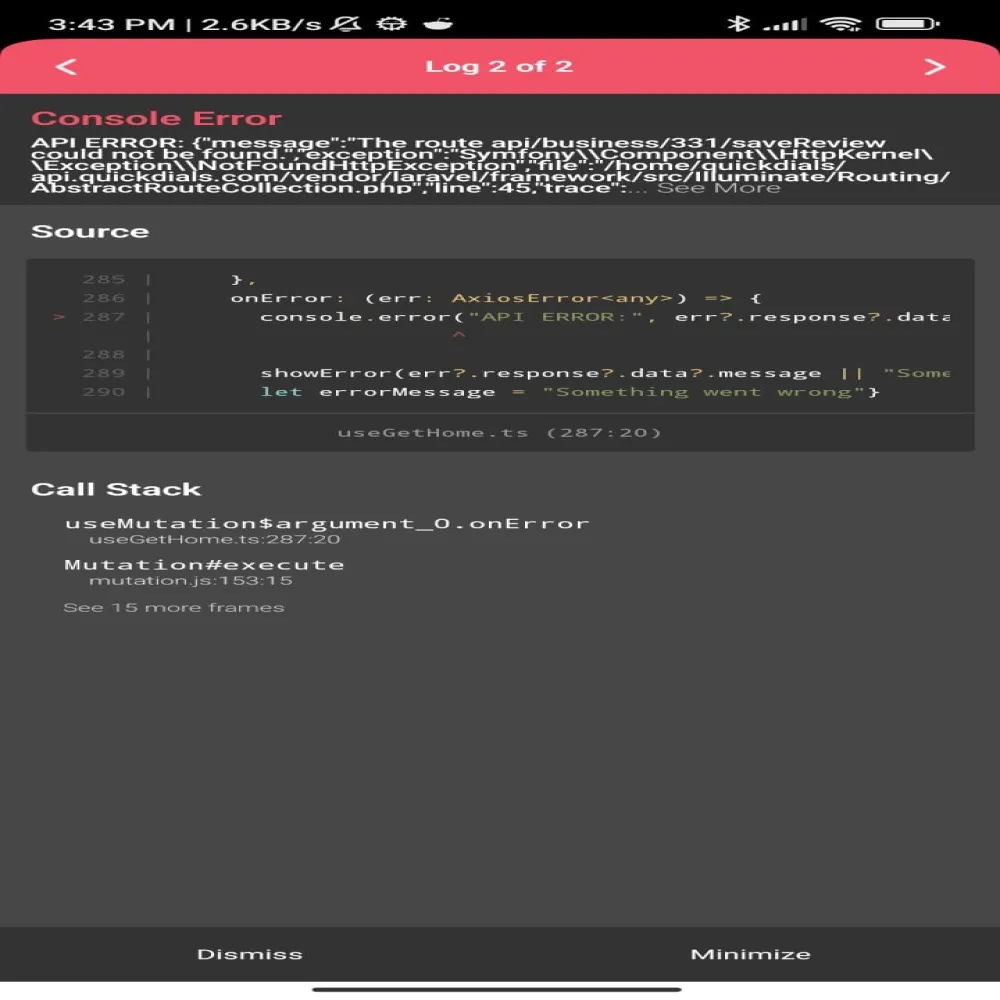
Task: Tap the Console Error heading
Action: click(x=157, y=118)
